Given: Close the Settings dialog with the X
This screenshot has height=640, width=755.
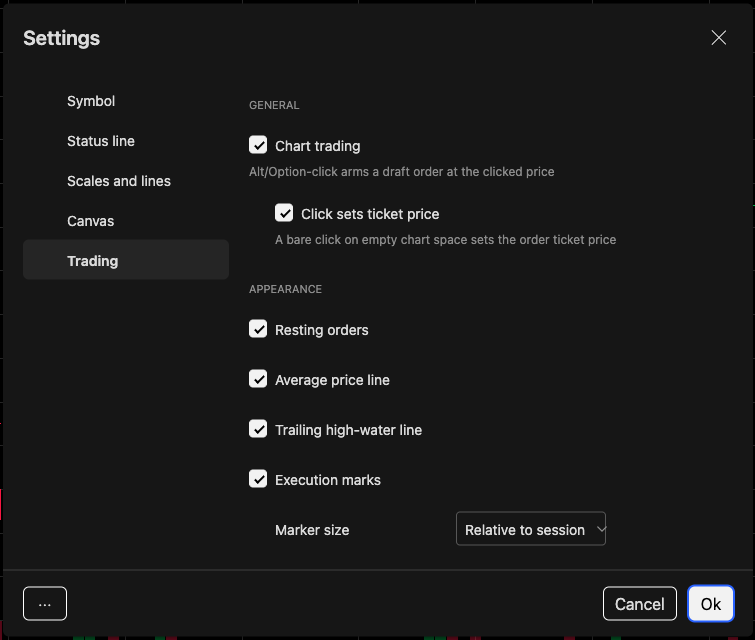Looking at the screenshot, I should [718, 38].
